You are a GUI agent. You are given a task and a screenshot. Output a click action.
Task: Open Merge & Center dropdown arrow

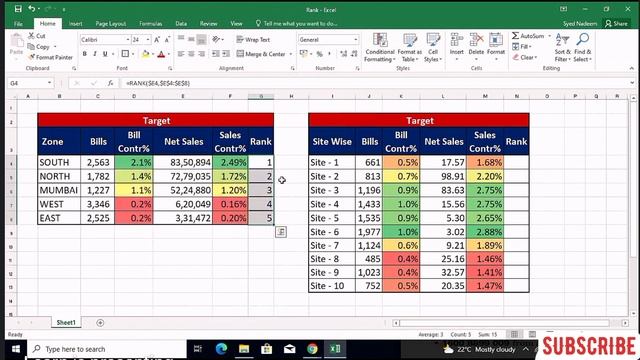click(x=291, y=54)
